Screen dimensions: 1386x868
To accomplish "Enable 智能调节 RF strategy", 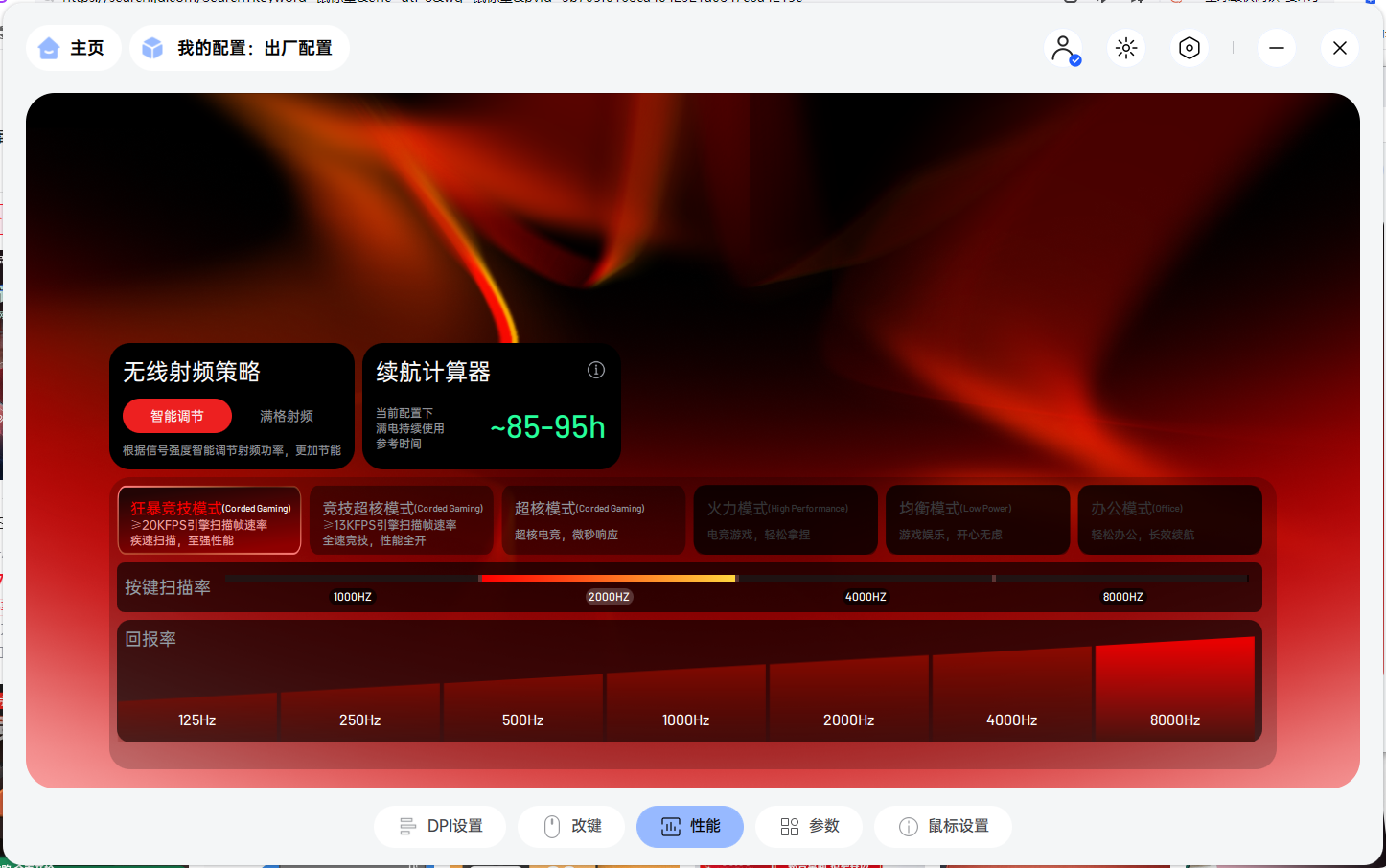I will coord(177,416).
